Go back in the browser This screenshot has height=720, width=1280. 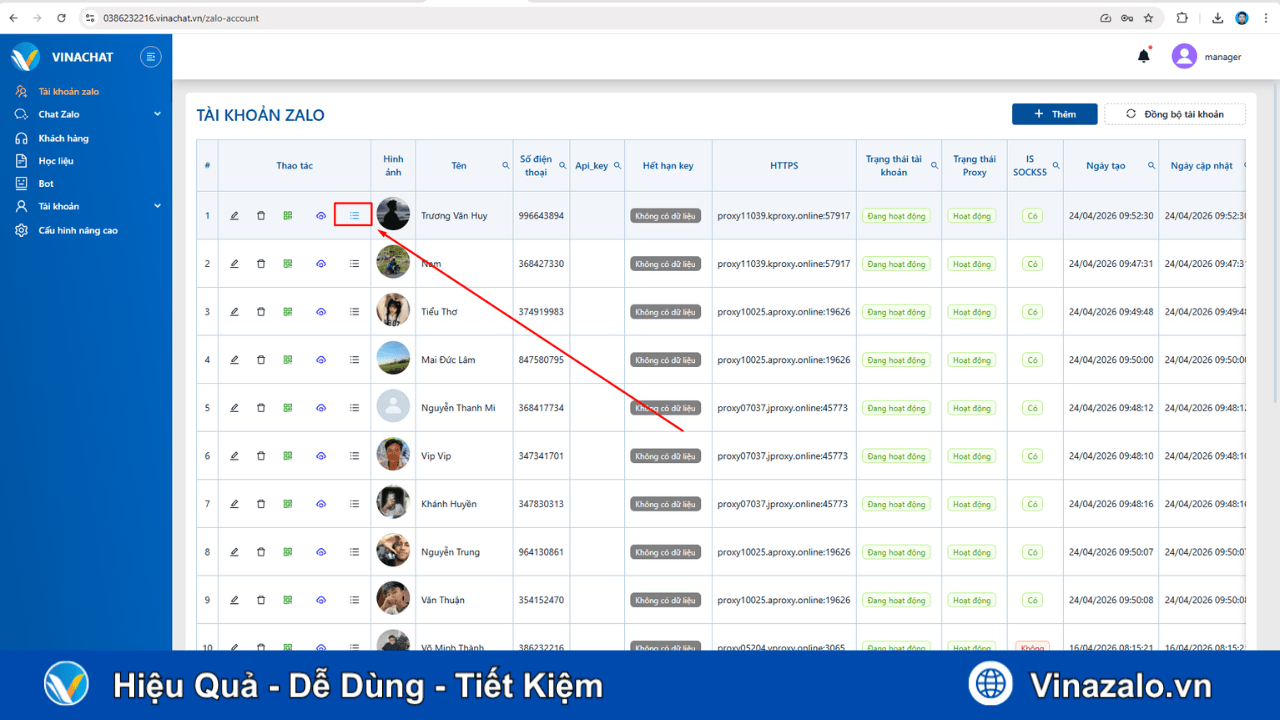point(13,18)
